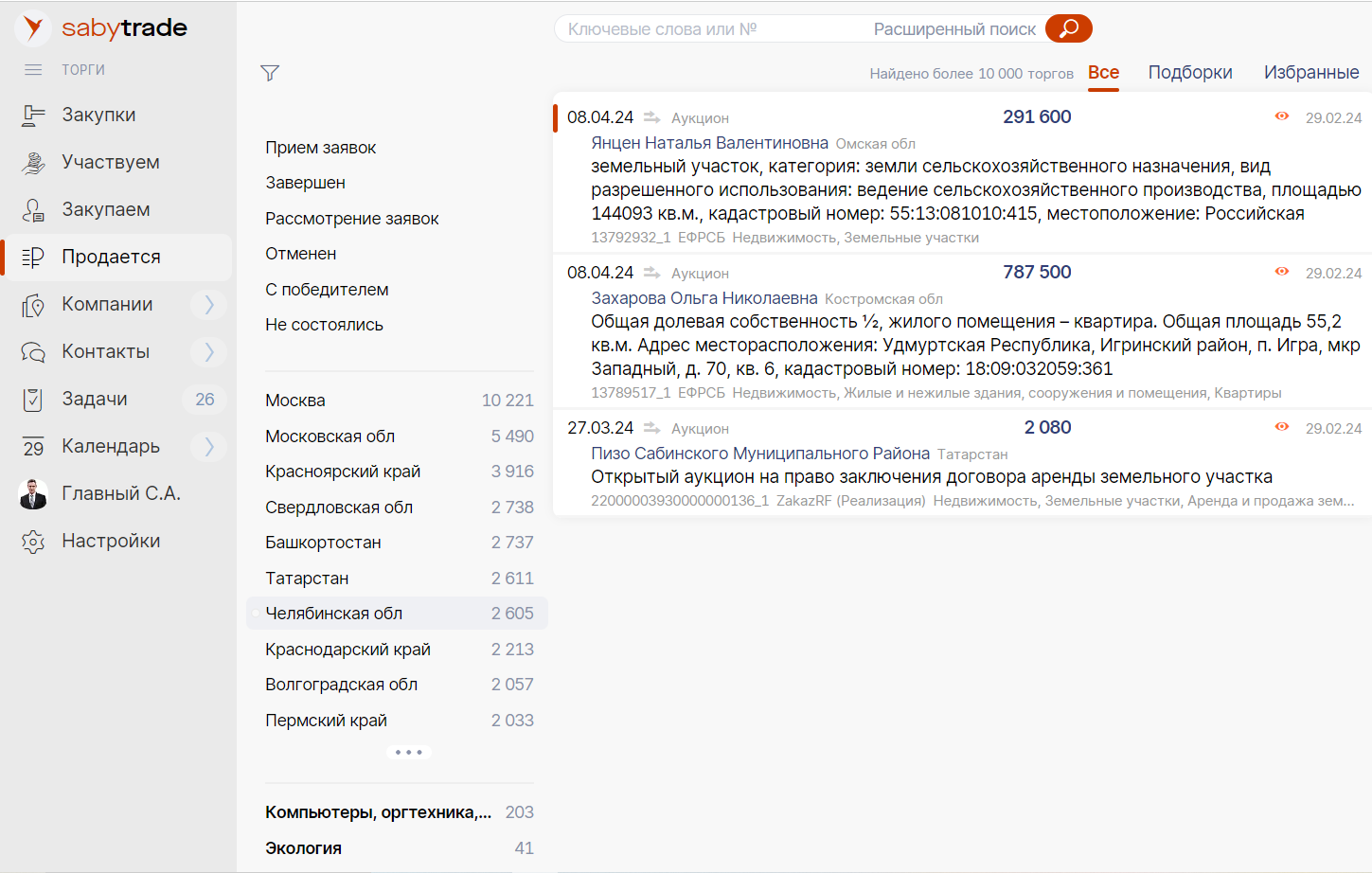Open Задачи checklist icon in sidebar
The width and height of the screenshot is (1372, 873).
[32, 399]
